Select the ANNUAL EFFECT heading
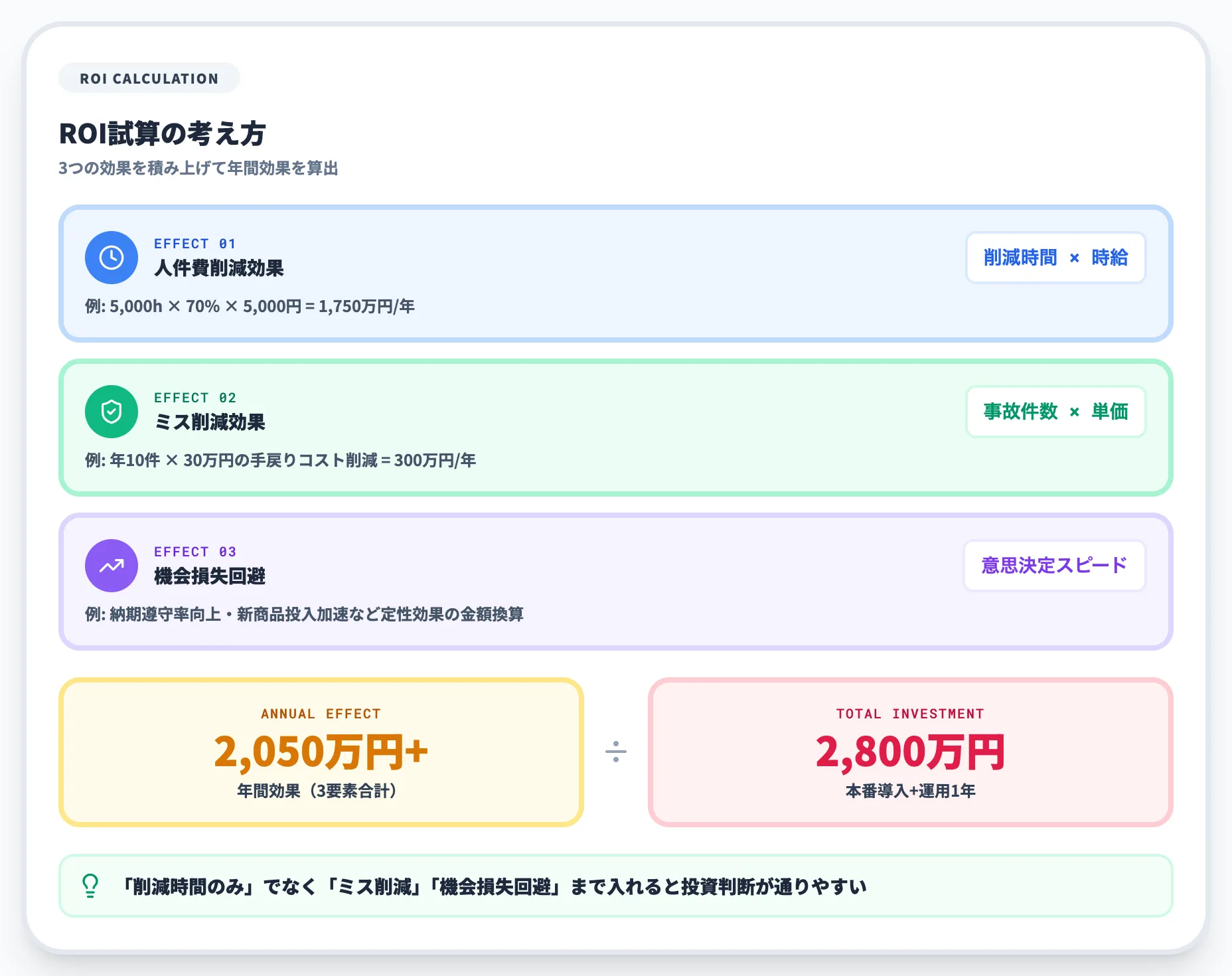Image resolution: width=1232 pixels, height=976 pixels. pyautogui.click(x=321, y=714)
